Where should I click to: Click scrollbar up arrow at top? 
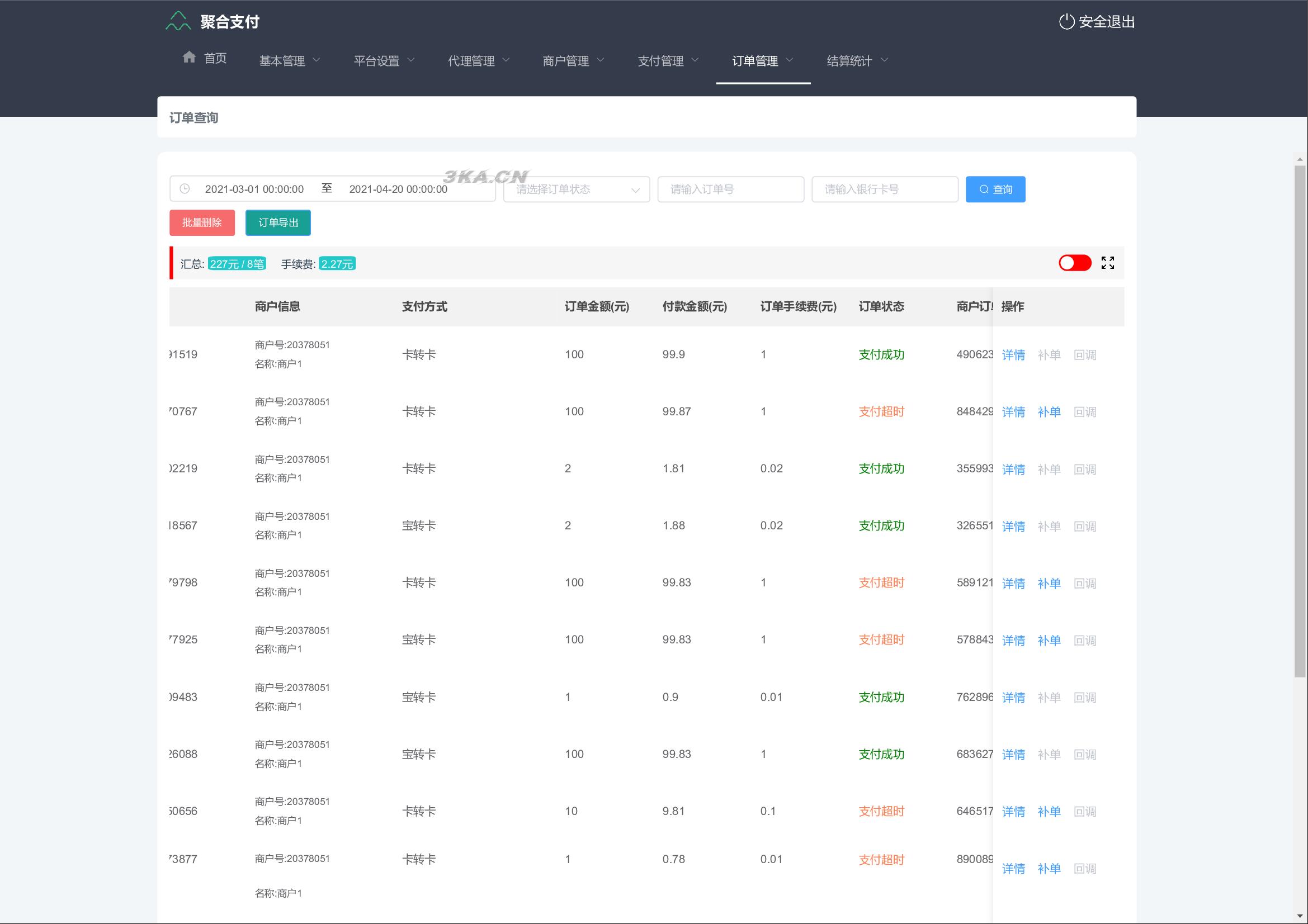pyautogui.click(x=1300, y=160)
